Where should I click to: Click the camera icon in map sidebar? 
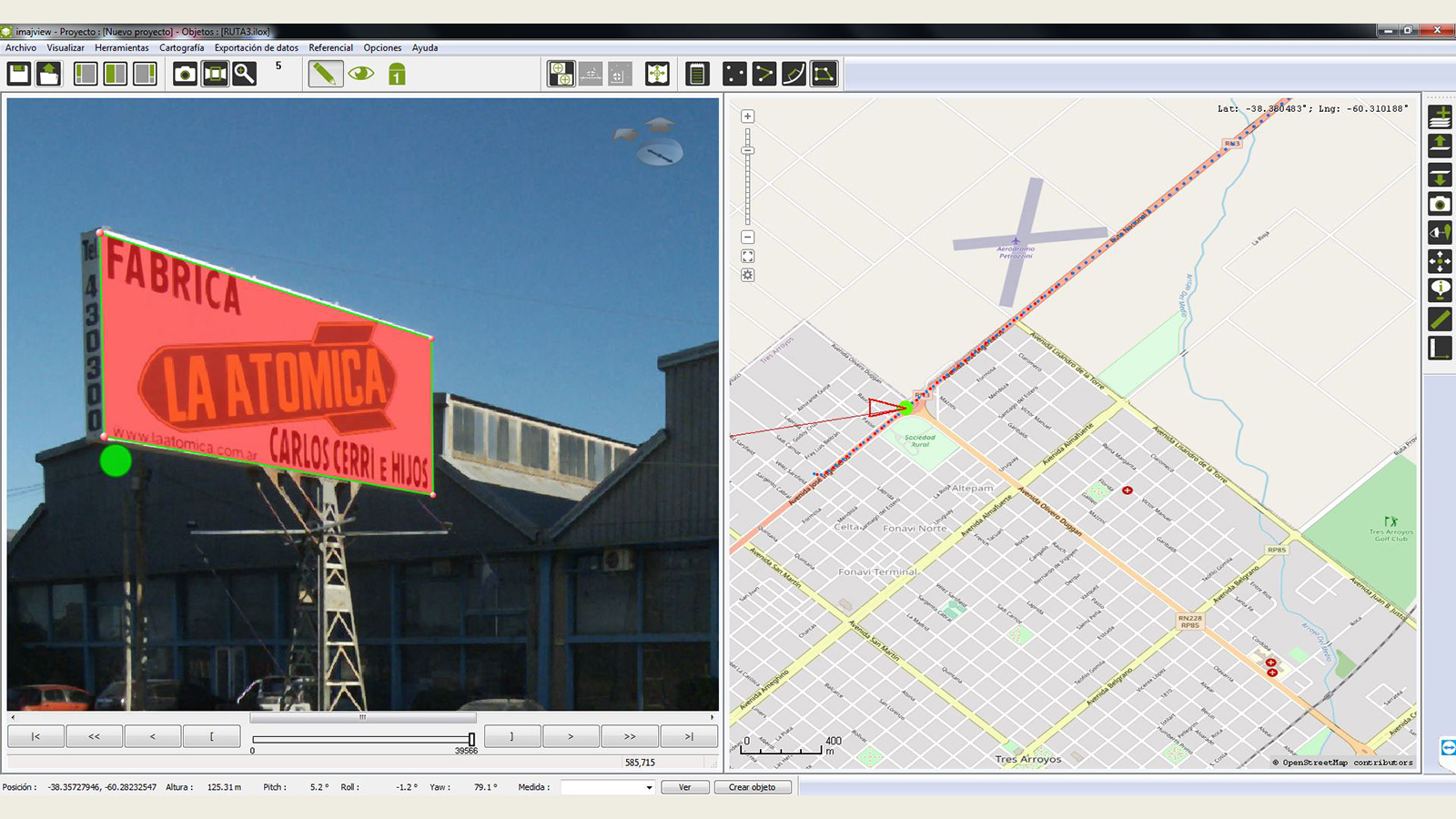click(x=1441, y=204)
